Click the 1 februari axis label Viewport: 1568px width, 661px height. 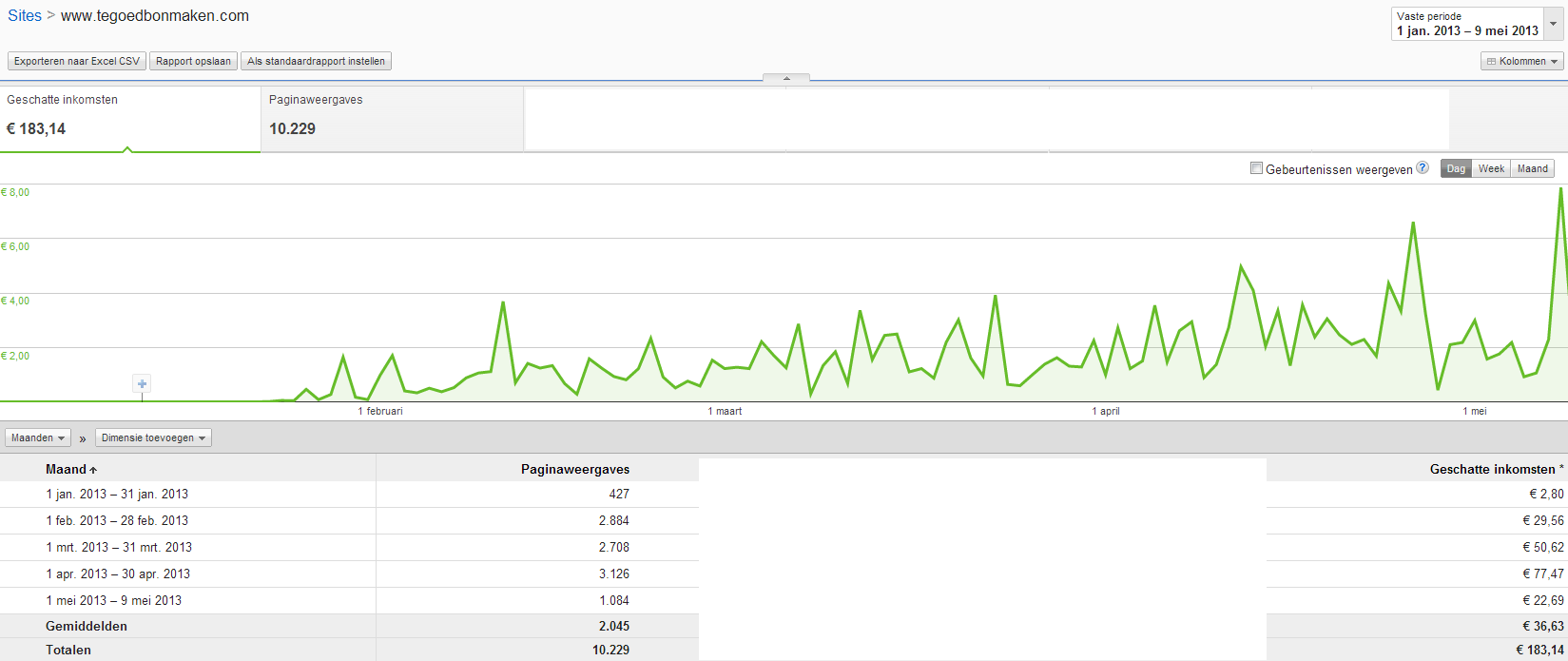pos(380,411)
